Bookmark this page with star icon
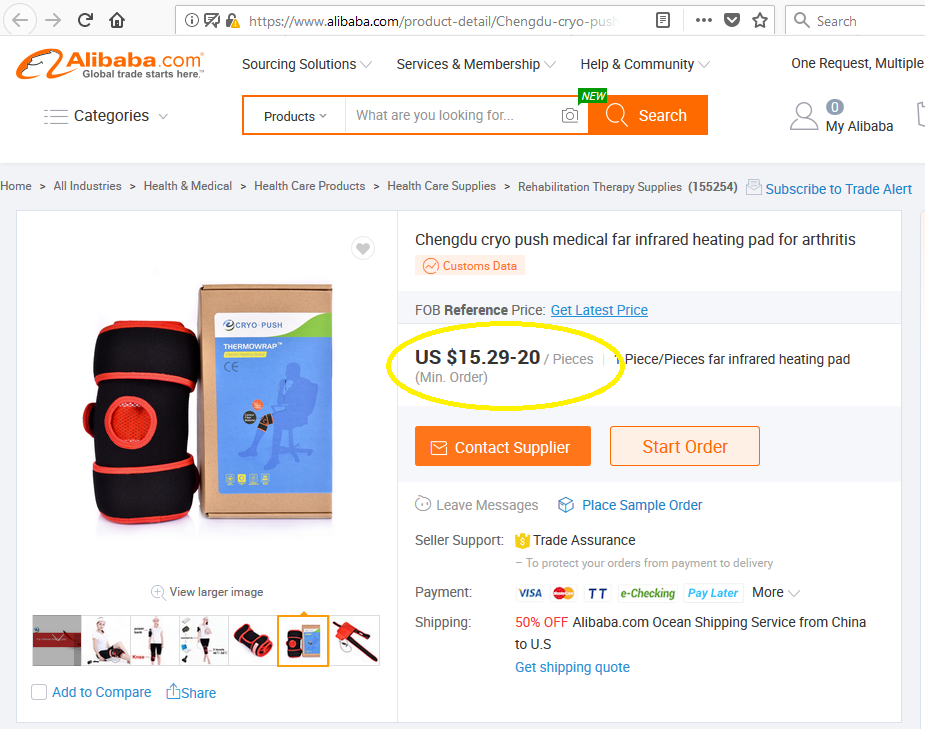Image resolution: width=925 pixels, height=730 pixels. [760, 21]
